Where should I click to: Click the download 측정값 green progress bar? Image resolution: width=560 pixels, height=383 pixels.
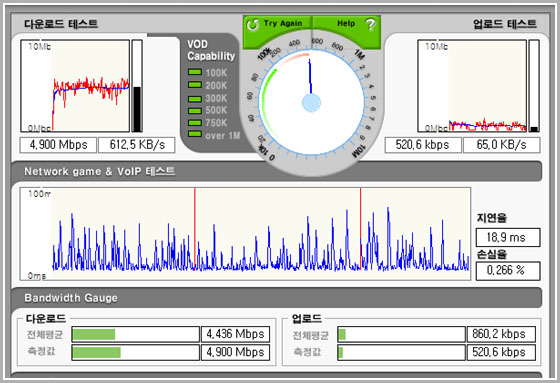[96, 352]
